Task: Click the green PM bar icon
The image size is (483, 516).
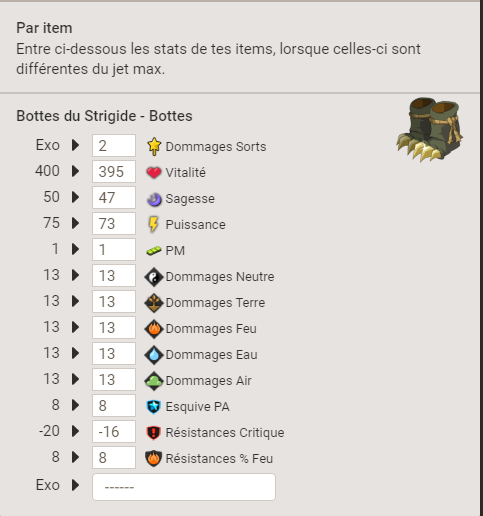Action: point(154,250)
